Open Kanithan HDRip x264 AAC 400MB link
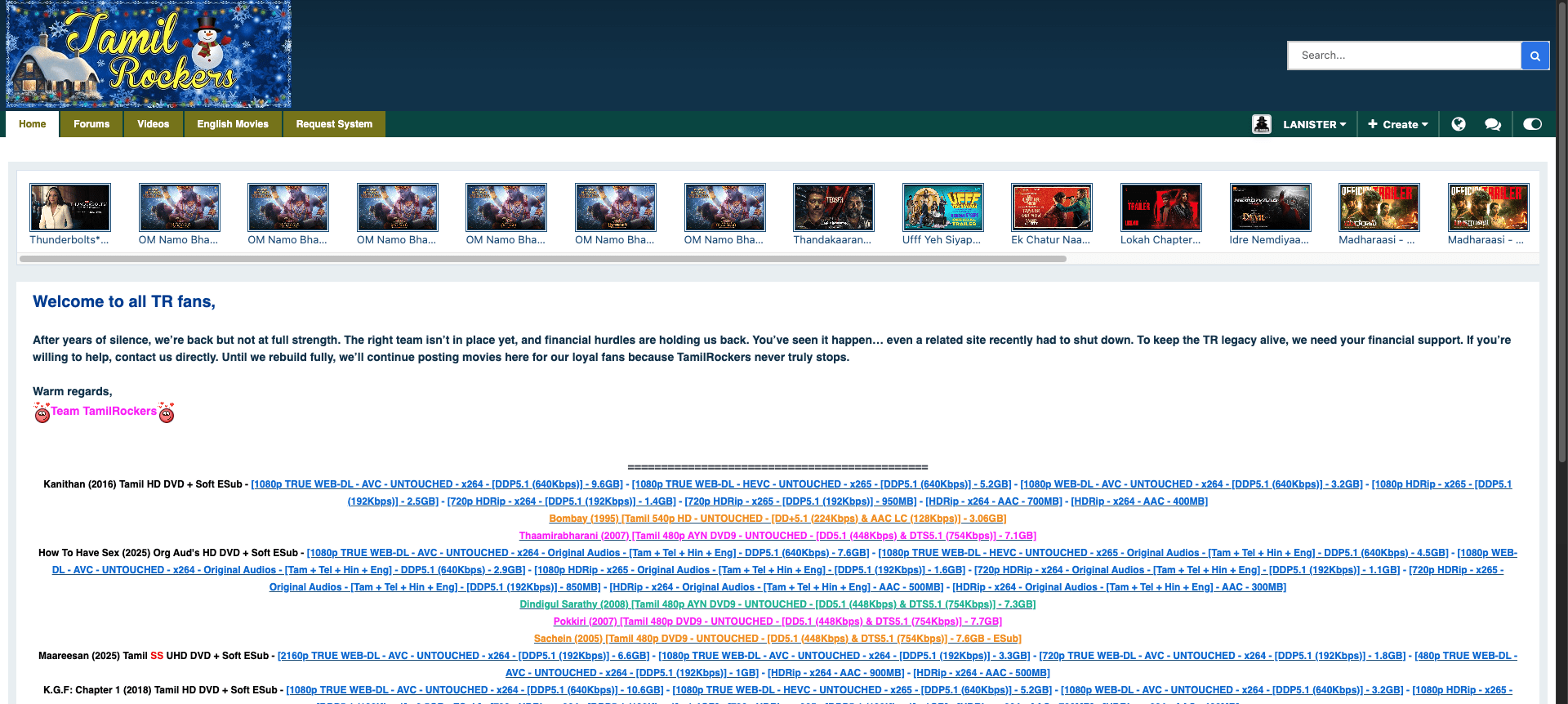 [x=1139, y=501]
